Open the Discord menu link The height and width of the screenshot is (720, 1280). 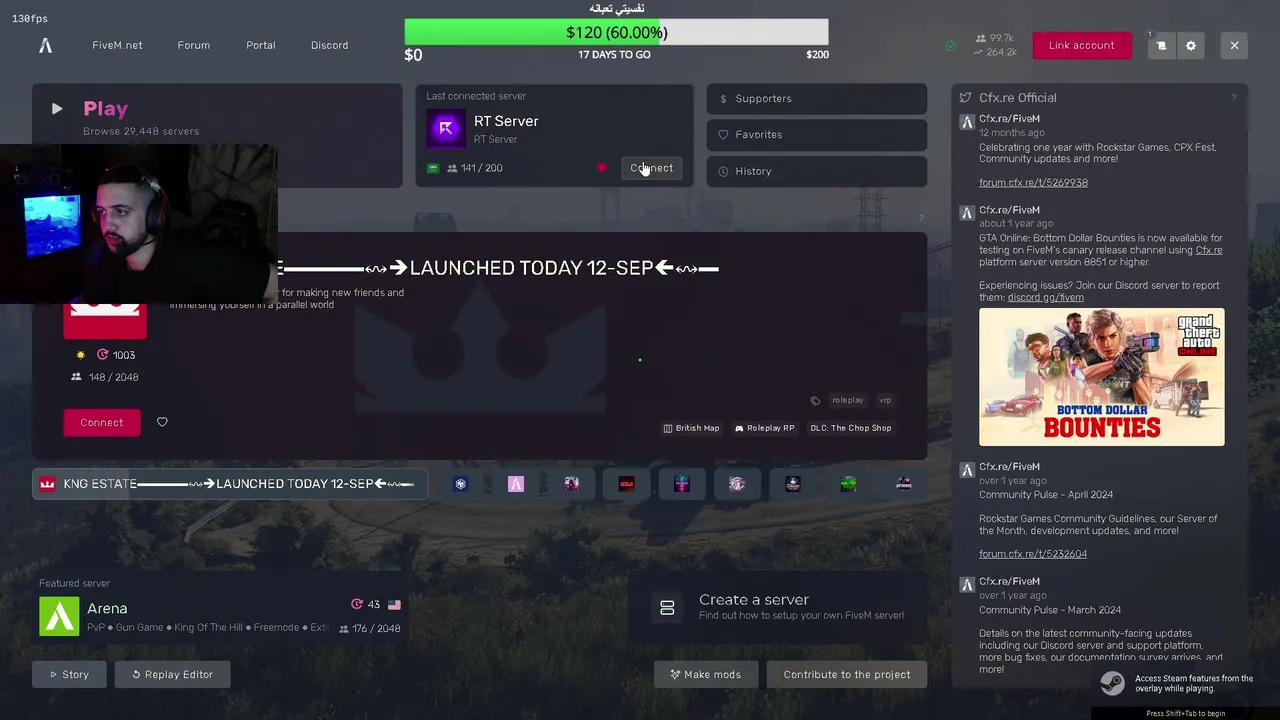point(329,45)
